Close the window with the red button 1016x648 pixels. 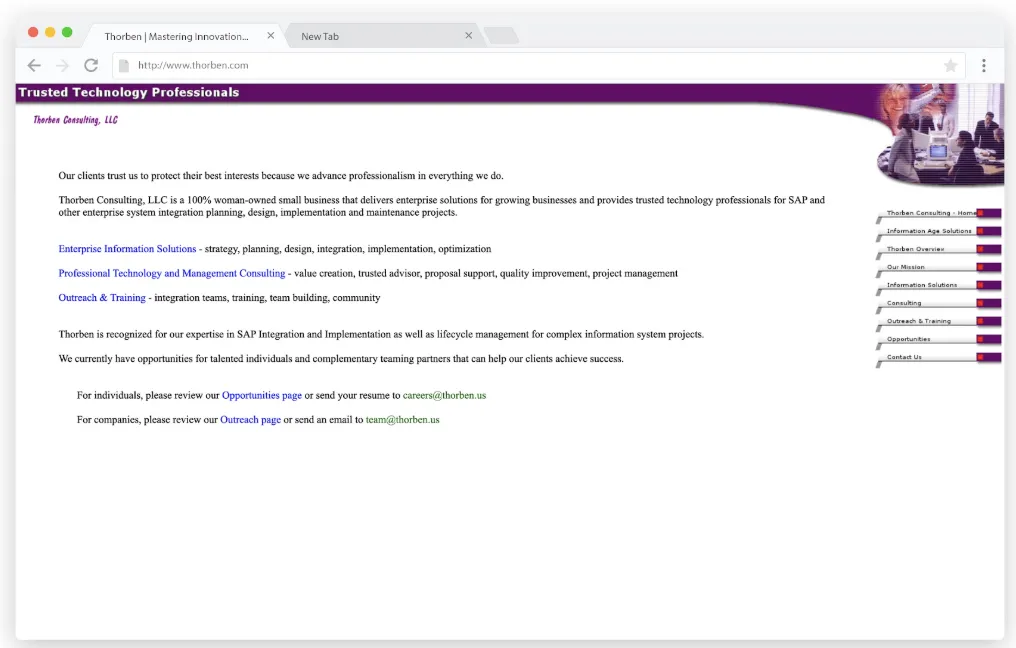click(x=33, y=32)
